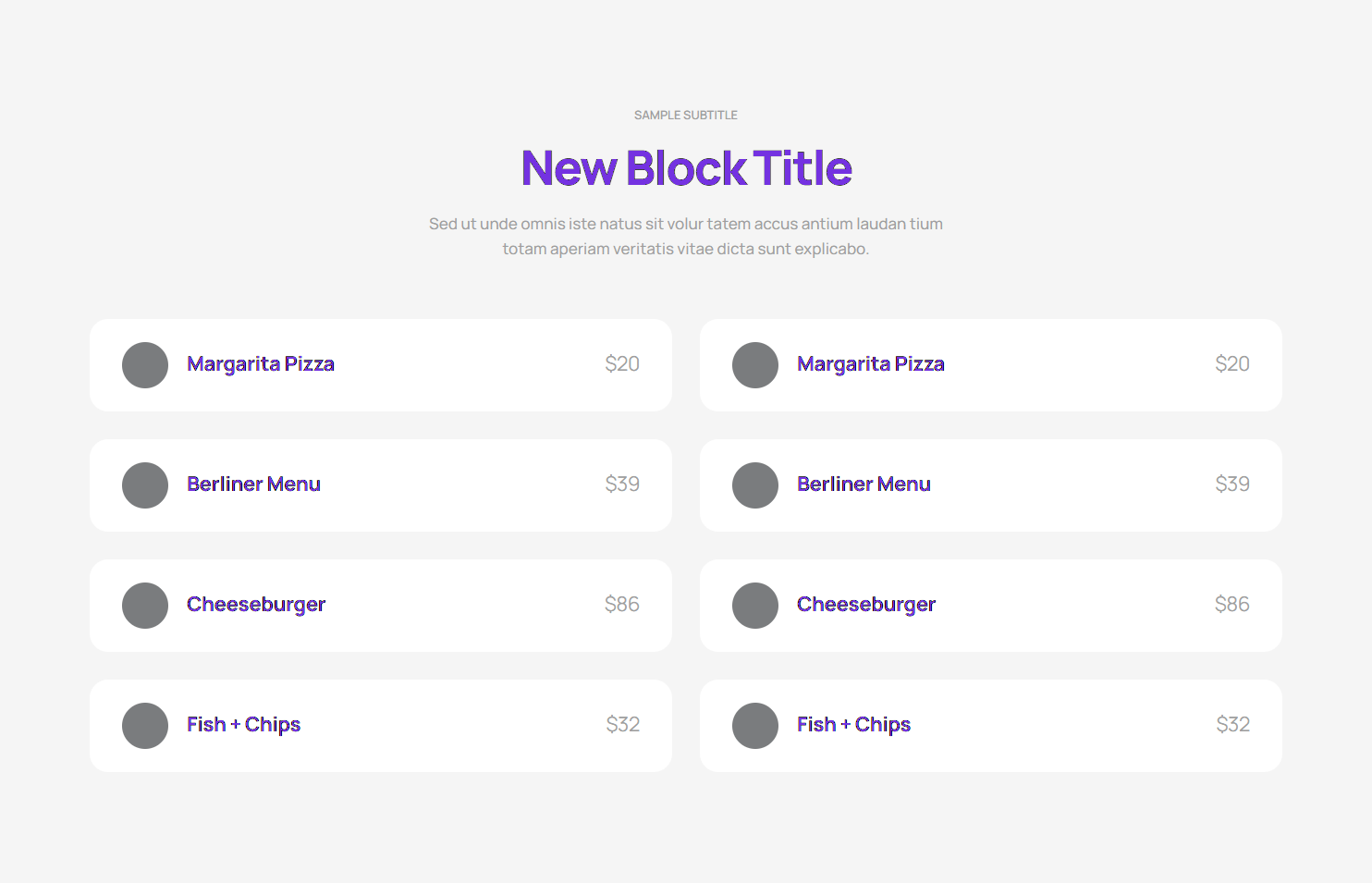Viewport: 1372px width, 883px height.
Task: Select the Cheeseburger title in the left column
Action: (256, 605)
